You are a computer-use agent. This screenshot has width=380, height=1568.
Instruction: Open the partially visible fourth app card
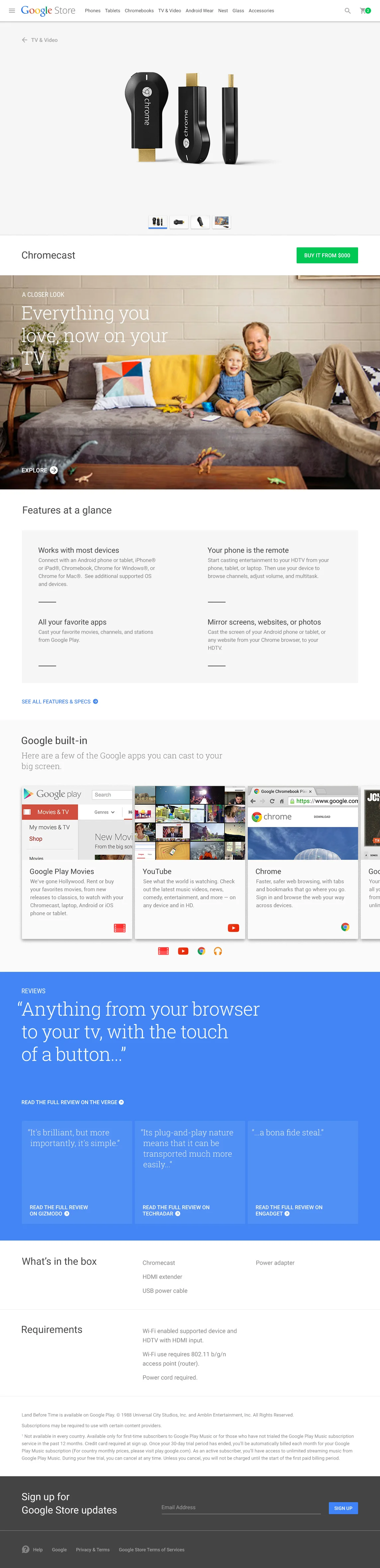pyautogui.click(x=370, y=862)
